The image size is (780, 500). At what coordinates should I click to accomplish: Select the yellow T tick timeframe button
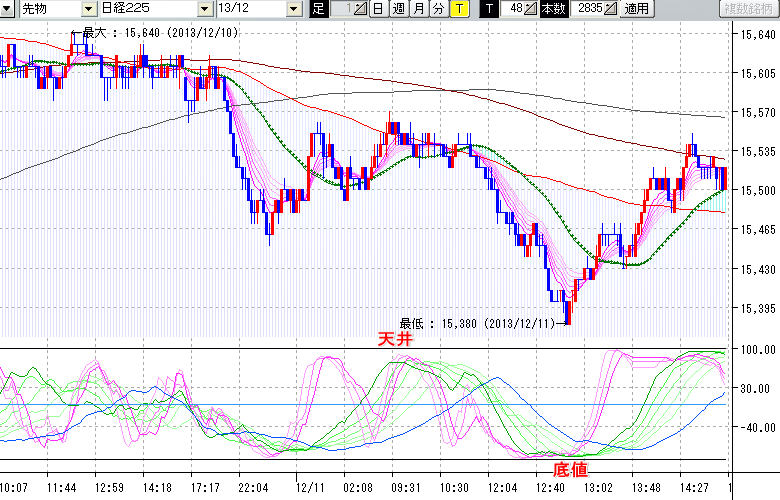458,9
